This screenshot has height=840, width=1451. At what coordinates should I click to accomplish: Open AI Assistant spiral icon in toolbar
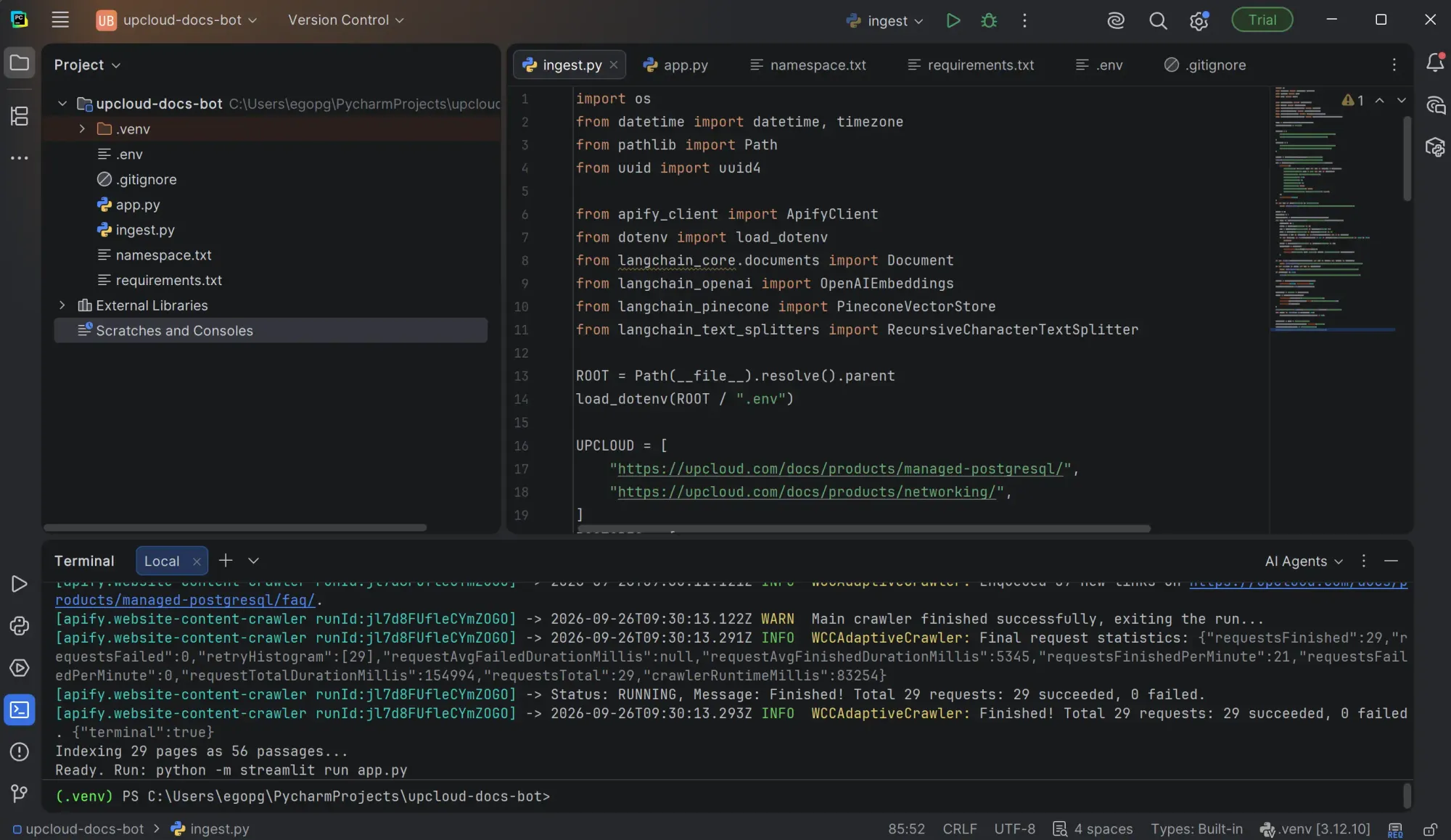(1116, 20)
